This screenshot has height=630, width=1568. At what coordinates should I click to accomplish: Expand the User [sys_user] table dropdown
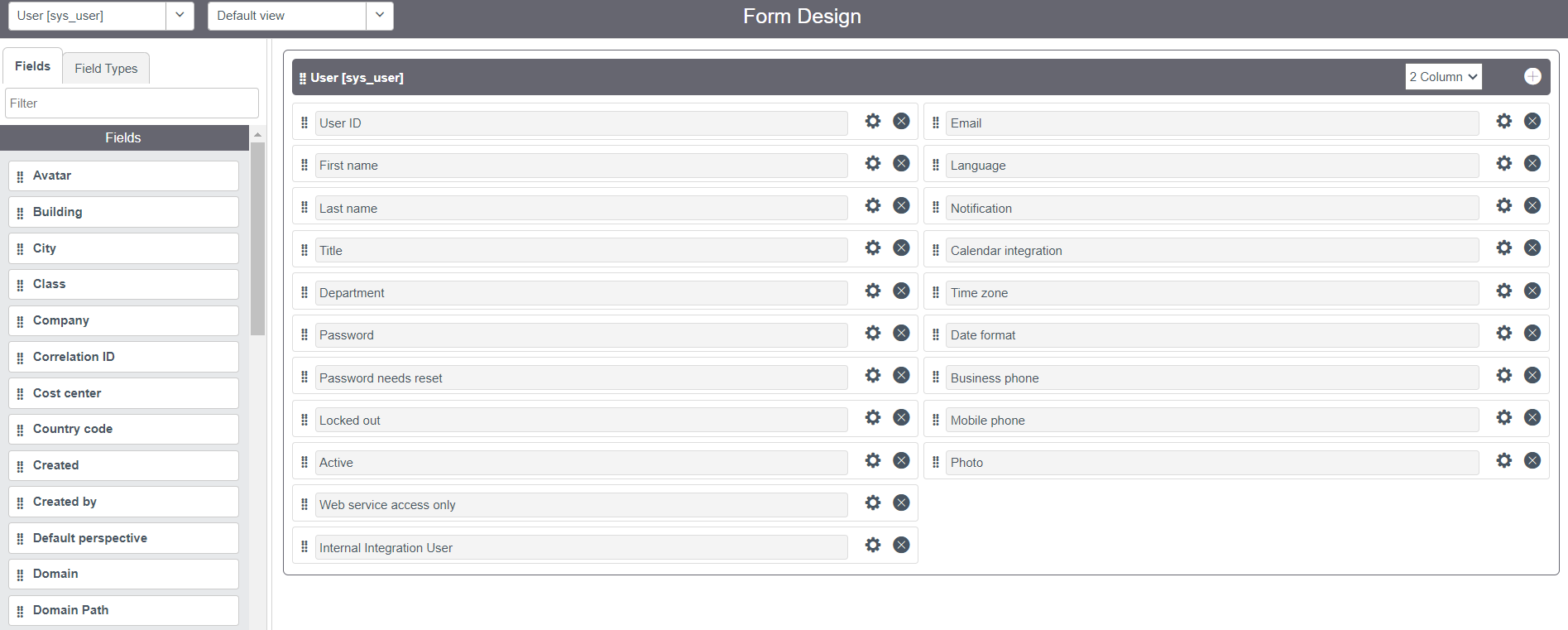click(180, 16)
